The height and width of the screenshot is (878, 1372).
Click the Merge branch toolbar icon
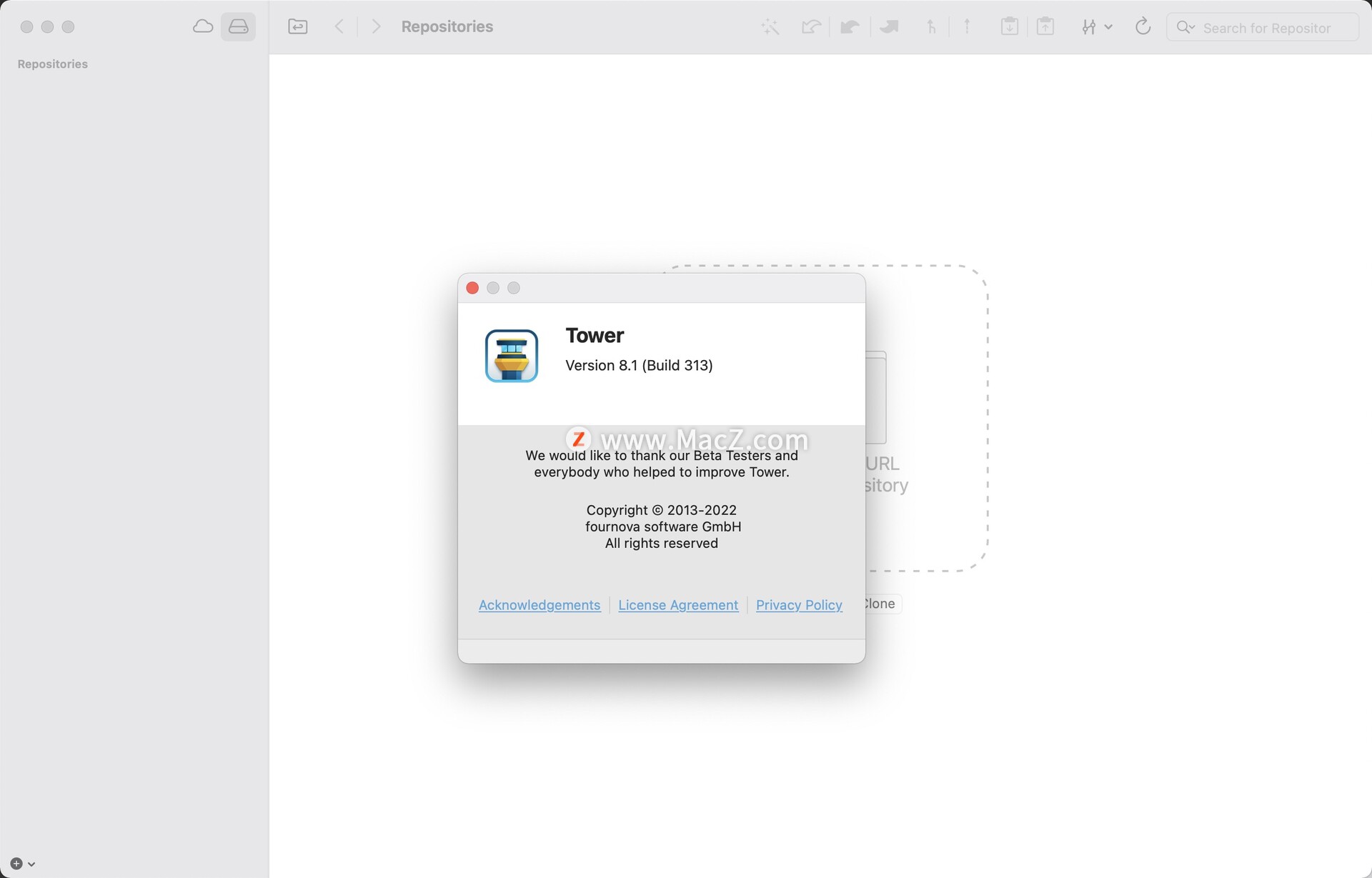pos(931,27)
